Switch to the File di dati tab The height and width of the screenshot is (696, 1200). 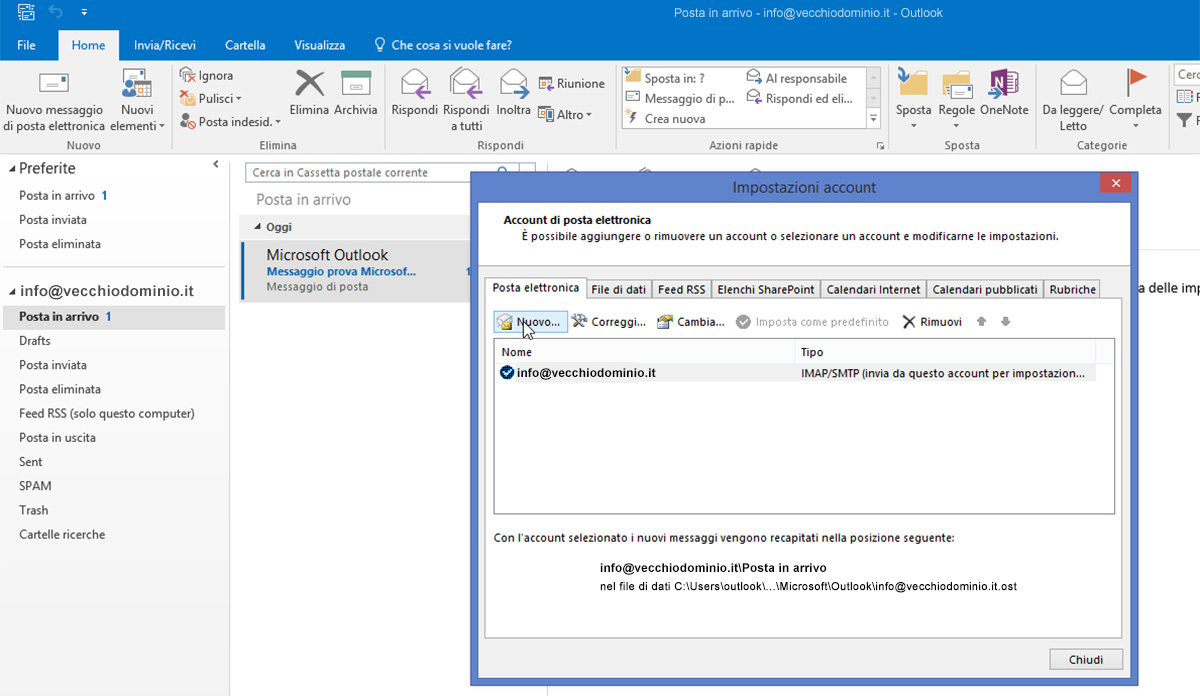(x=619, y=289)
